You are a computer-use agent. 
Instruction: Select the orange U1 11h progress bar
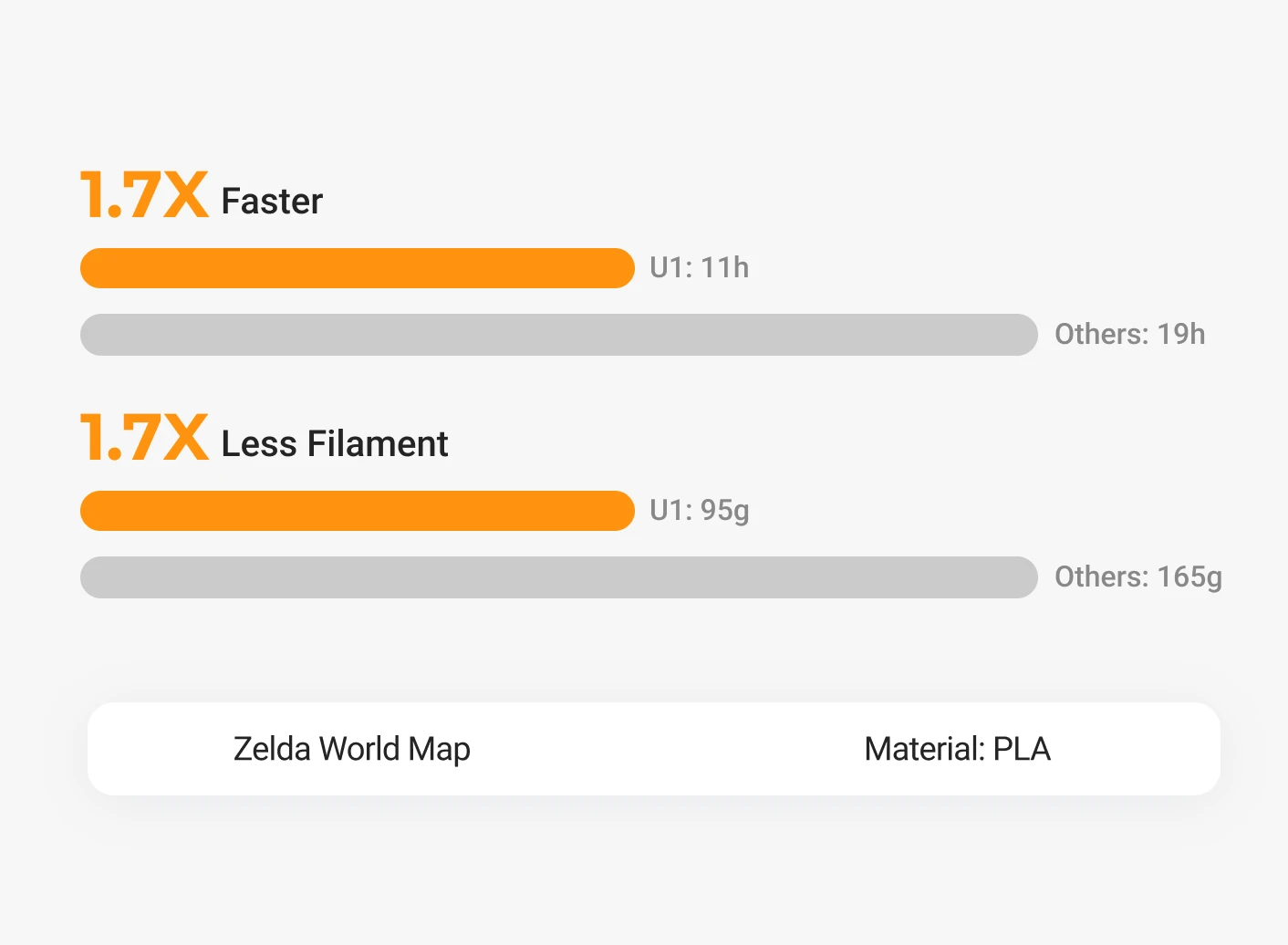(357, 268)
